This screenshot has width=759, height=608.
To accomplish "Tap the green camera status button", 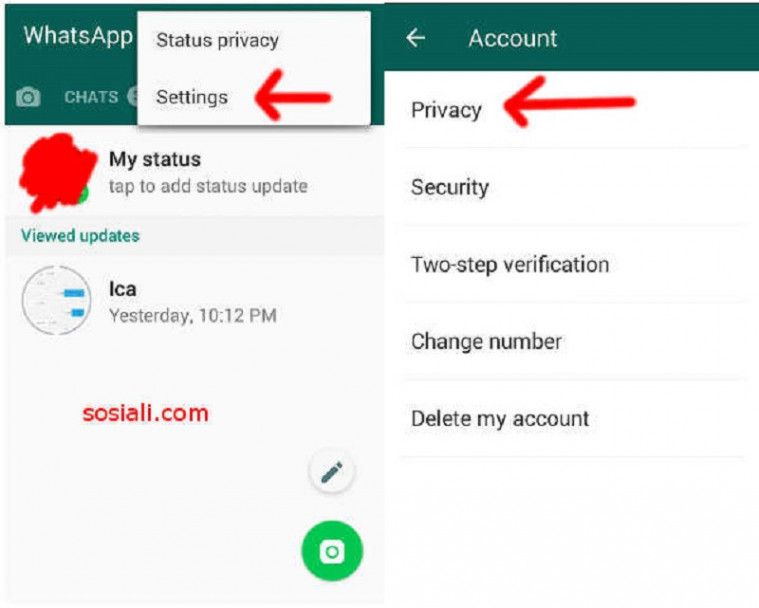I will [x=332, y=551].
